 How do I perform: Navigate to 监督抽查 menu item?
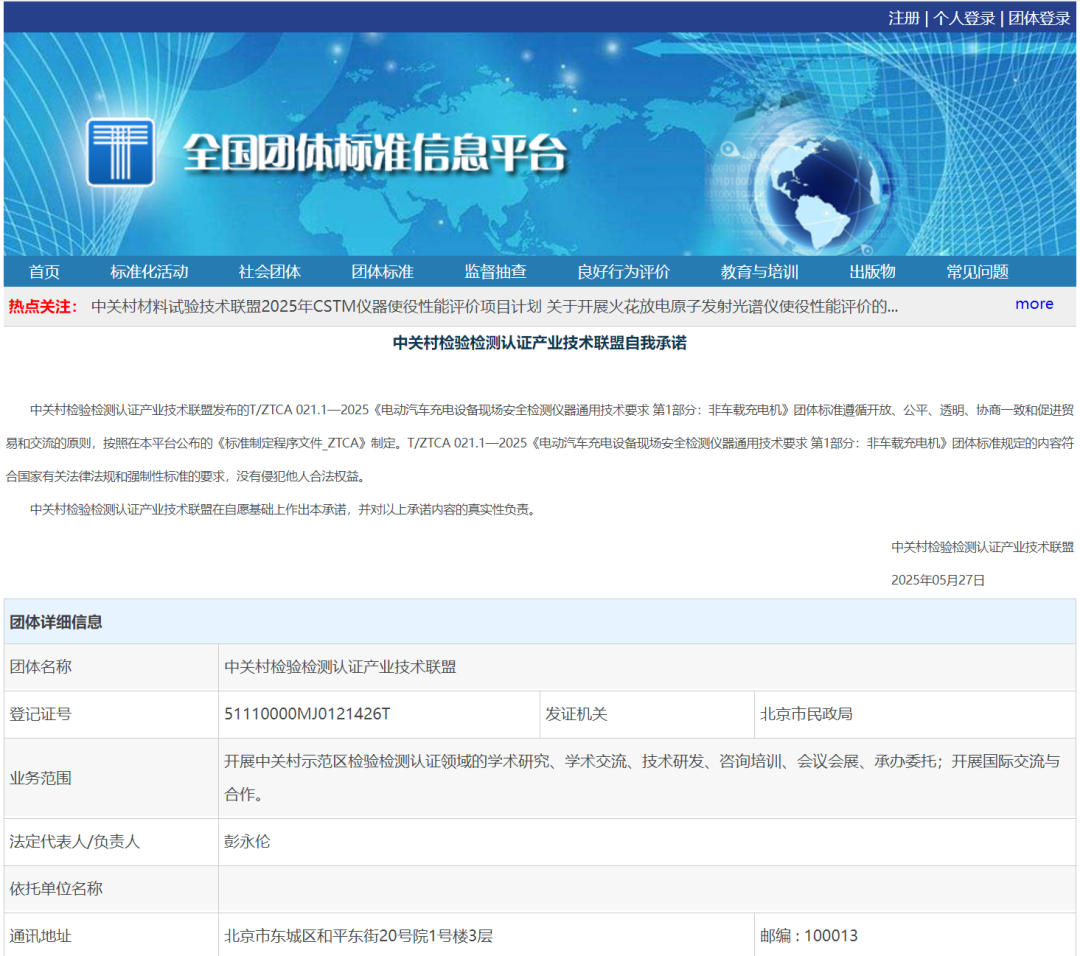(495, 272)
